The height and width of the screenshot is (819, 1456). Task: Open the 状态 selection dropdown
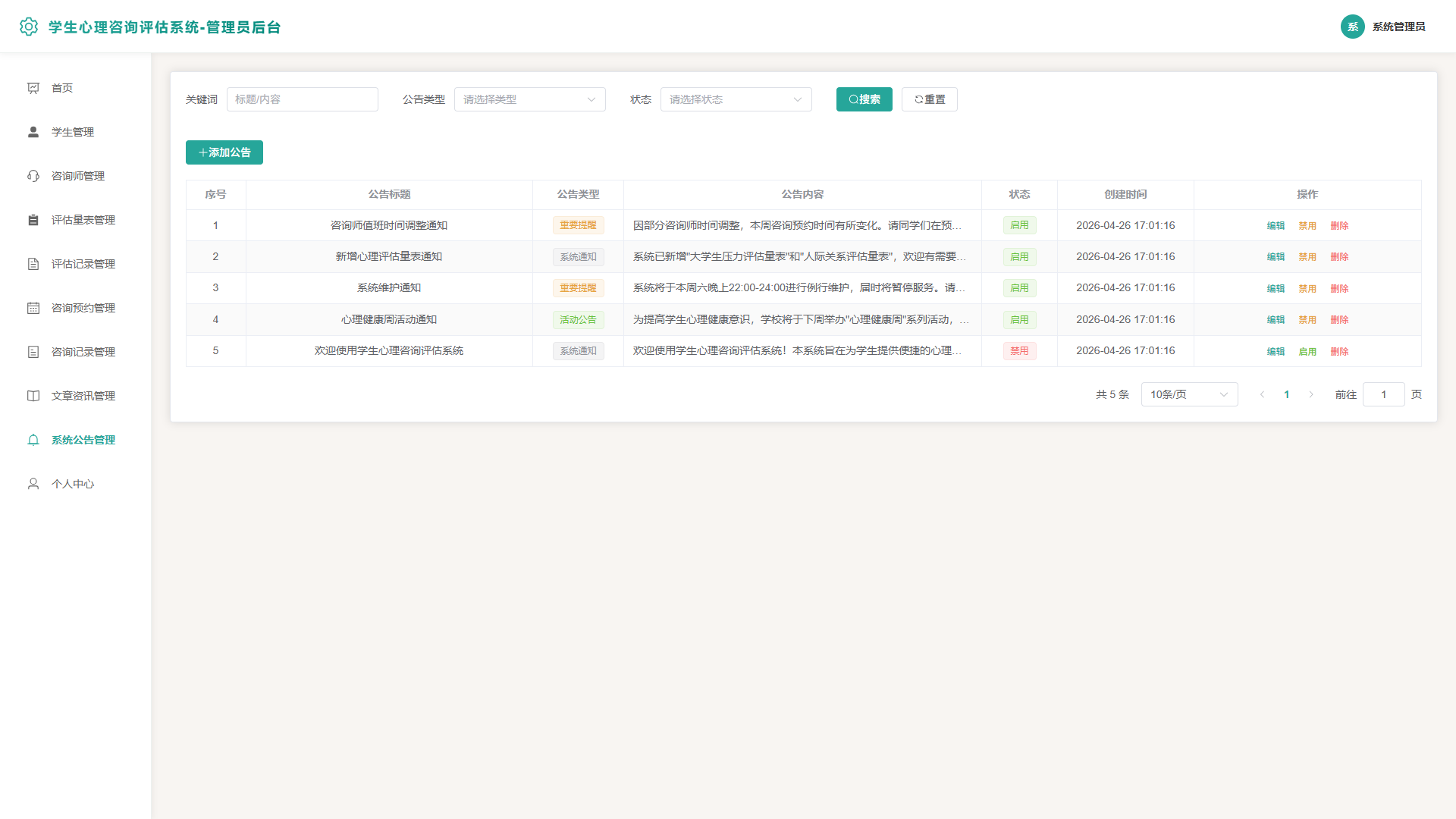[x=736, y=99]
